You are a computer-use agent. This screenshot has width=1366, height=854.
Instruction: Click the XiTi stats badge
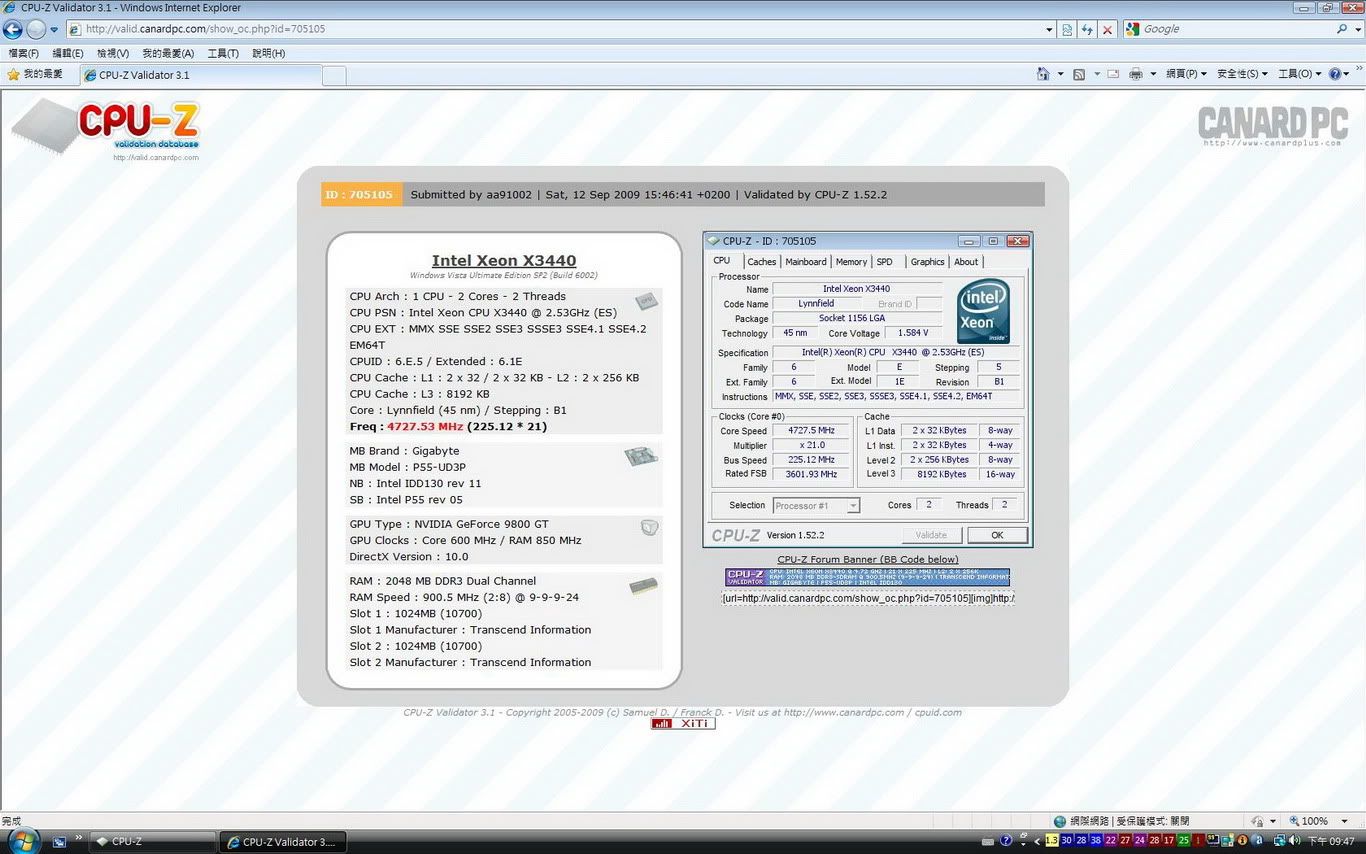point(683,723)
